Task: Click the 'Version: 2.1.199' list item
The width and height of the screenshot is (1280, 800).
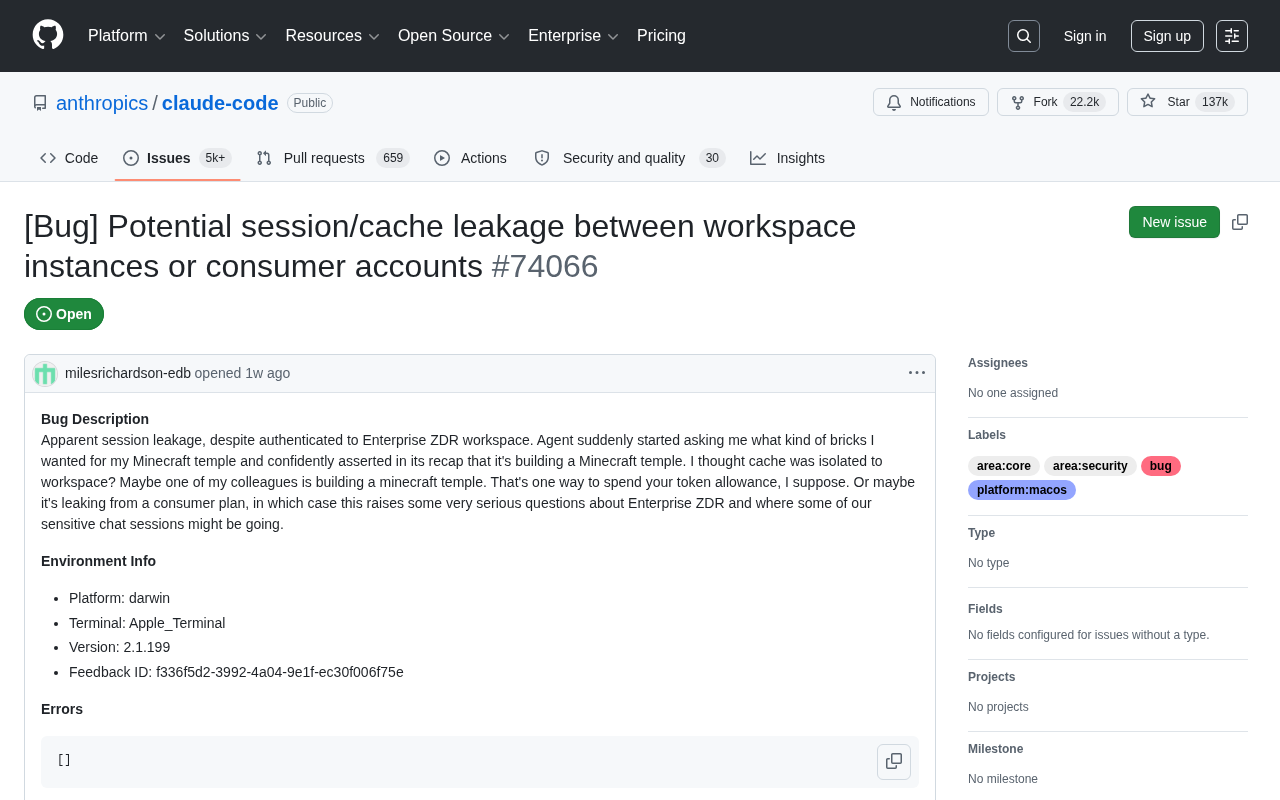Action: [x=120, y=647]
